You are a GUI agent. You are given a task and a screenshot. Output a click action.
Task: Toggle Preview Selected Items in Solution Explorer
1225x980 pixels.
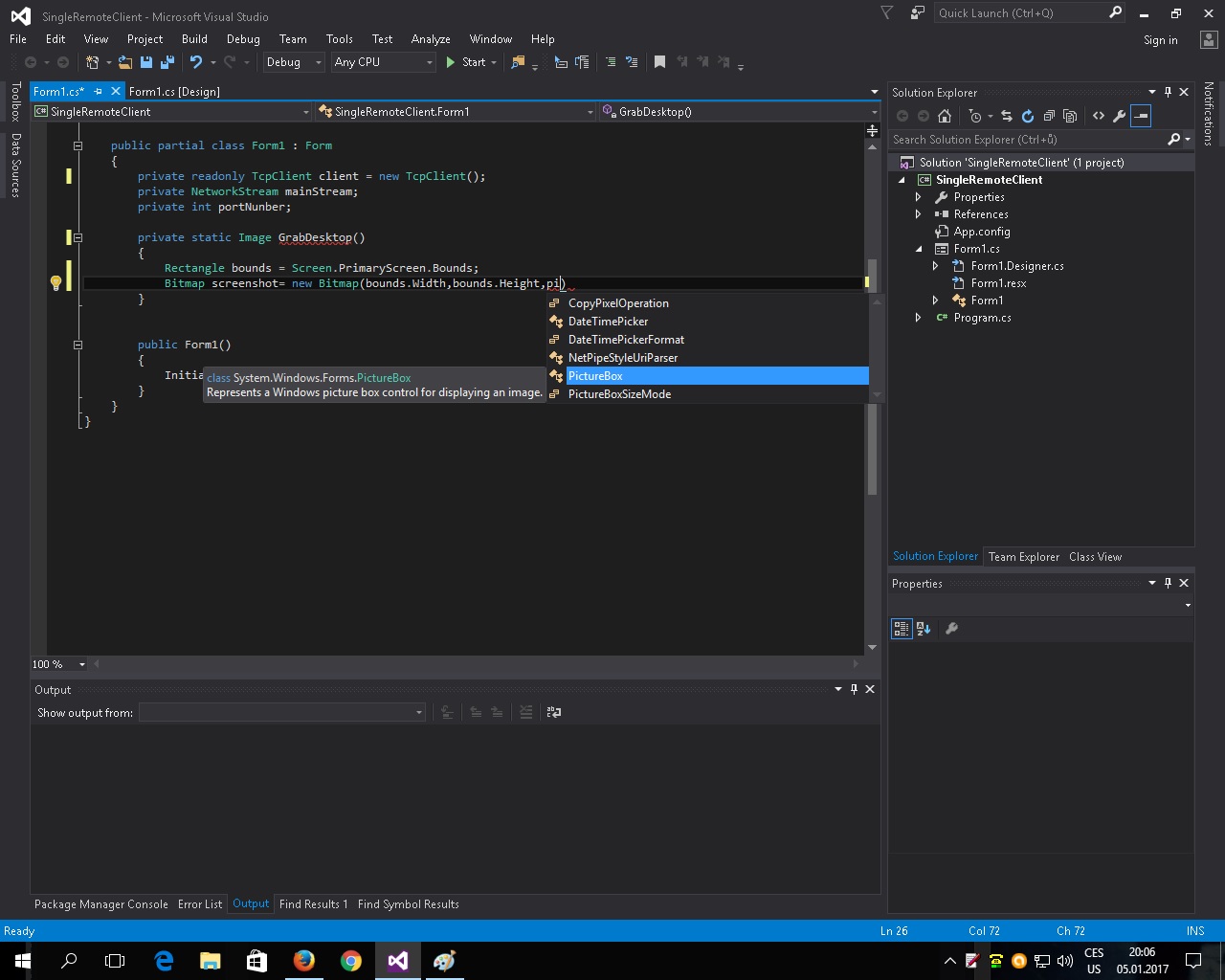coord(1141,116)
